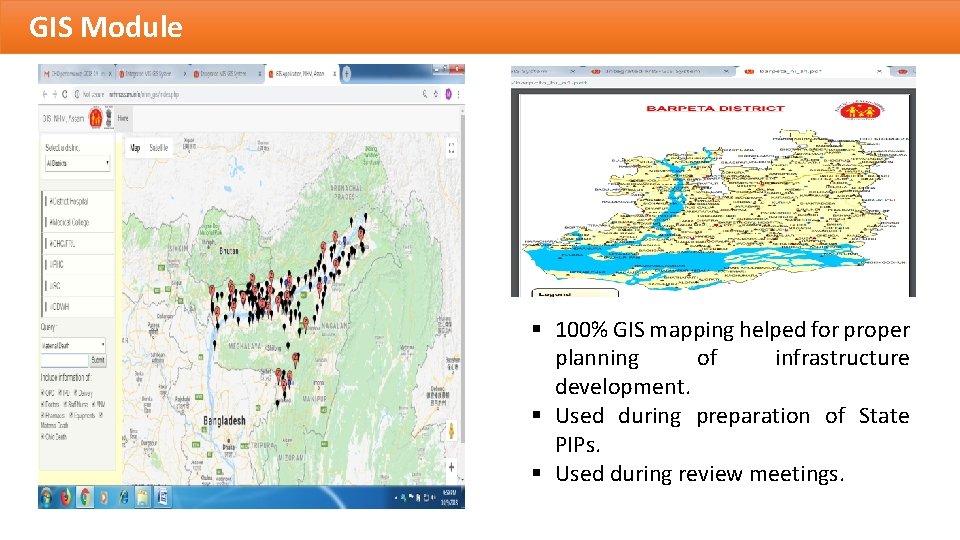Click the Not secure site info icon
The image size is (960, 540).
pyautogui.click(x=77, y=94)
